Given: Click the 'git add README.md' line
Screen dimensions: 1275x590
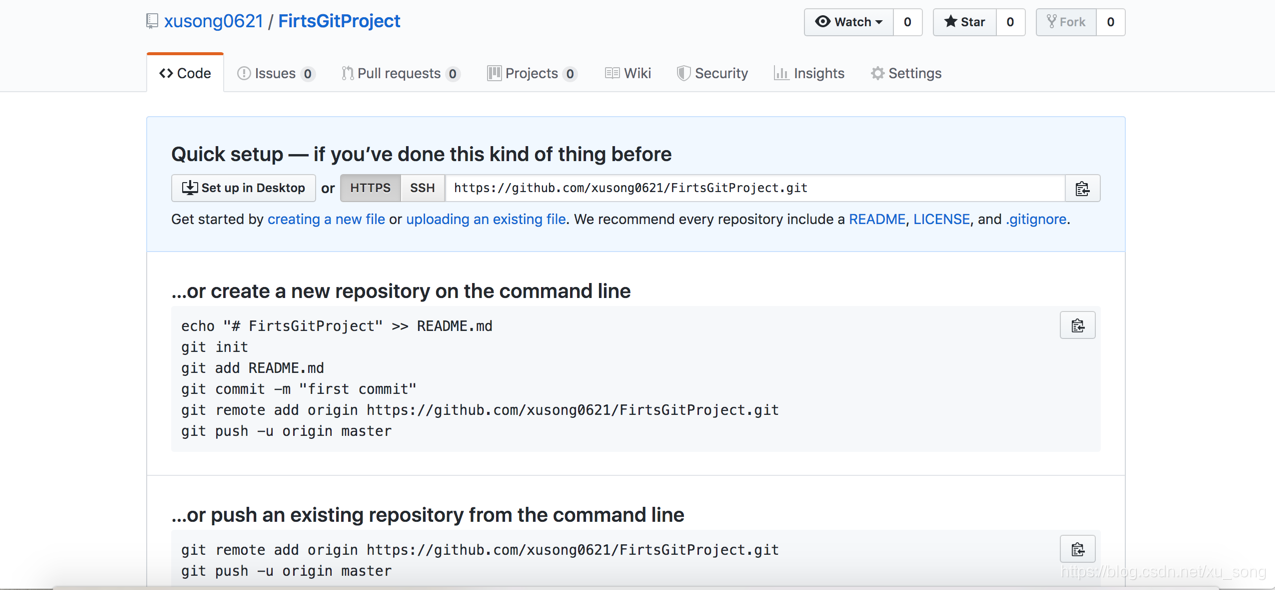Looking at the screenshot, I should click(x=252, y=368).
